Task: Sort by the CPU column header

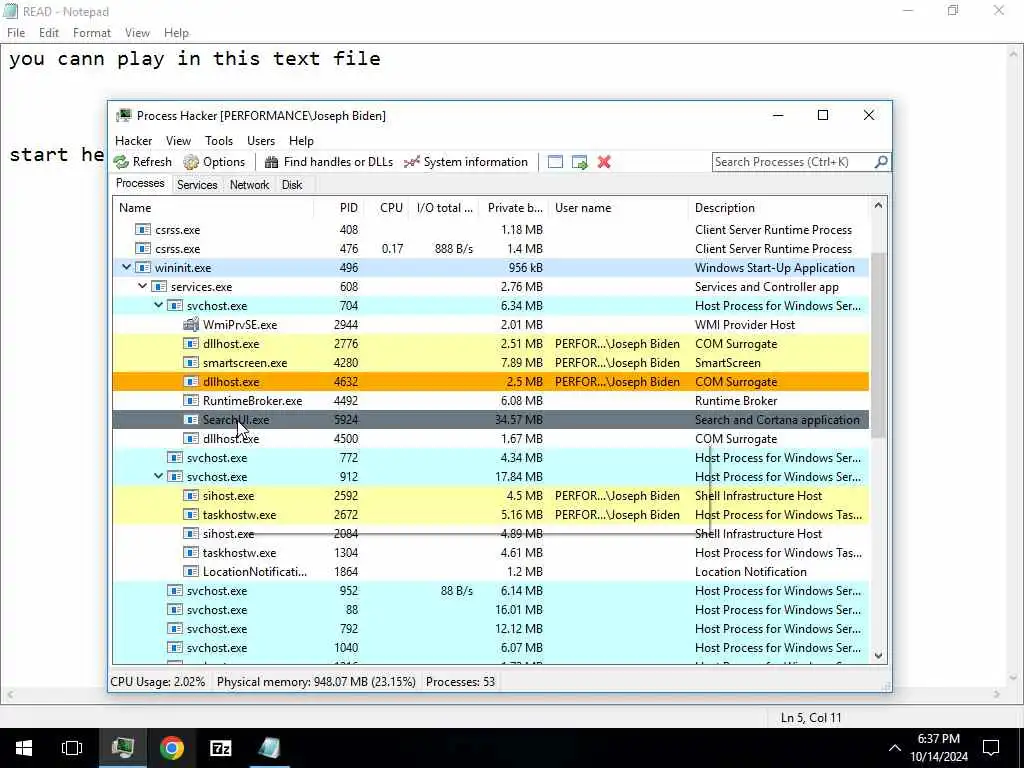Action: click(x=387, y=208)
